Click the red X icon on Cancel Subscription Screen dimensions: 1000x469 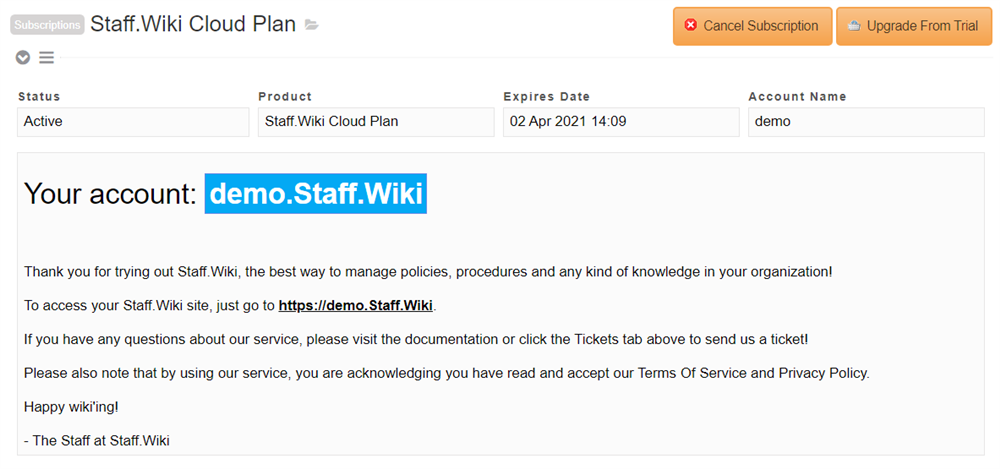pyautogui.click(x=691, y=26)
